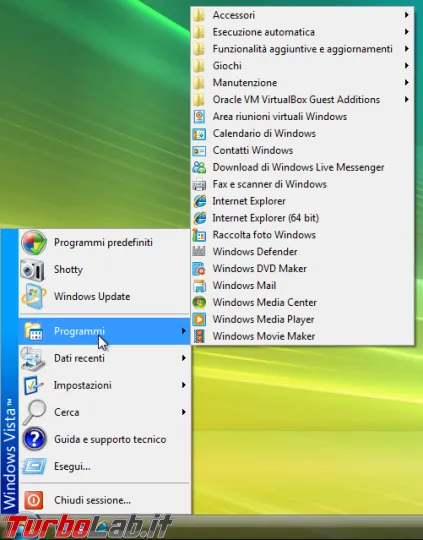Image resolution: width=423 pixels, height=540 pixels.
Task: Select Esecuzione automatica in the programs list
Action: click(302, 32)
